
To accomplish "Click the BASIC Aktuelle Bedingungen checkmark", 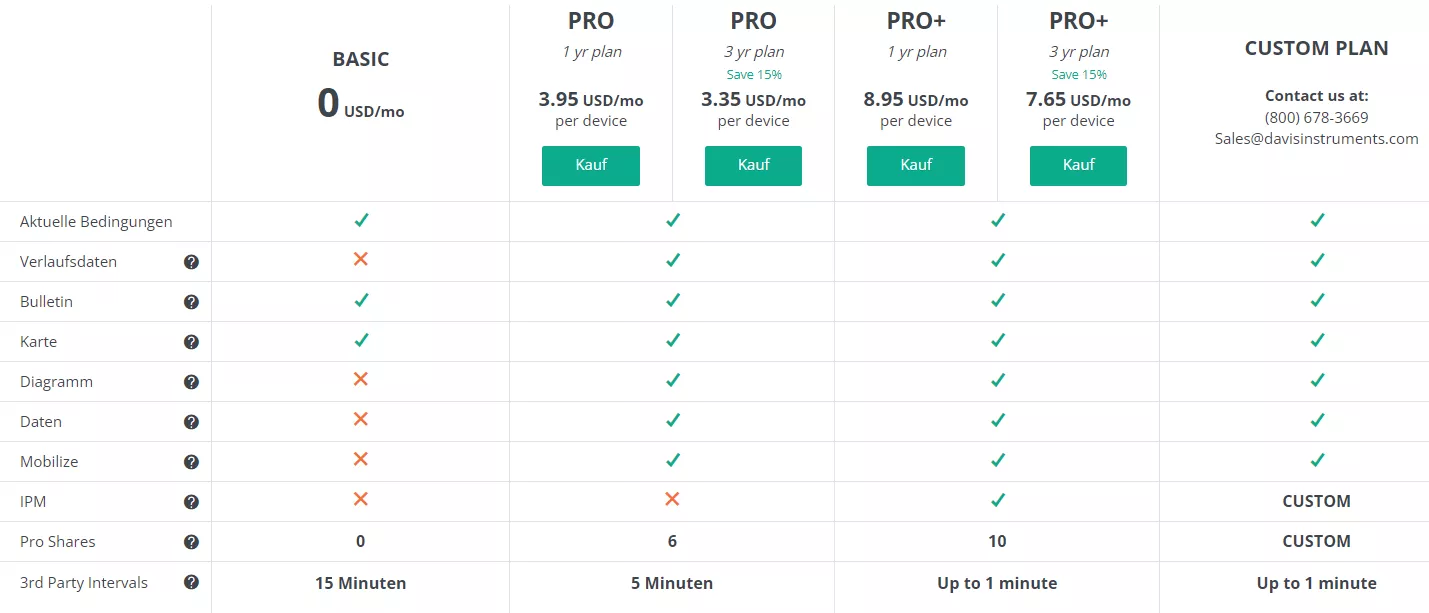I will point(361,220).
